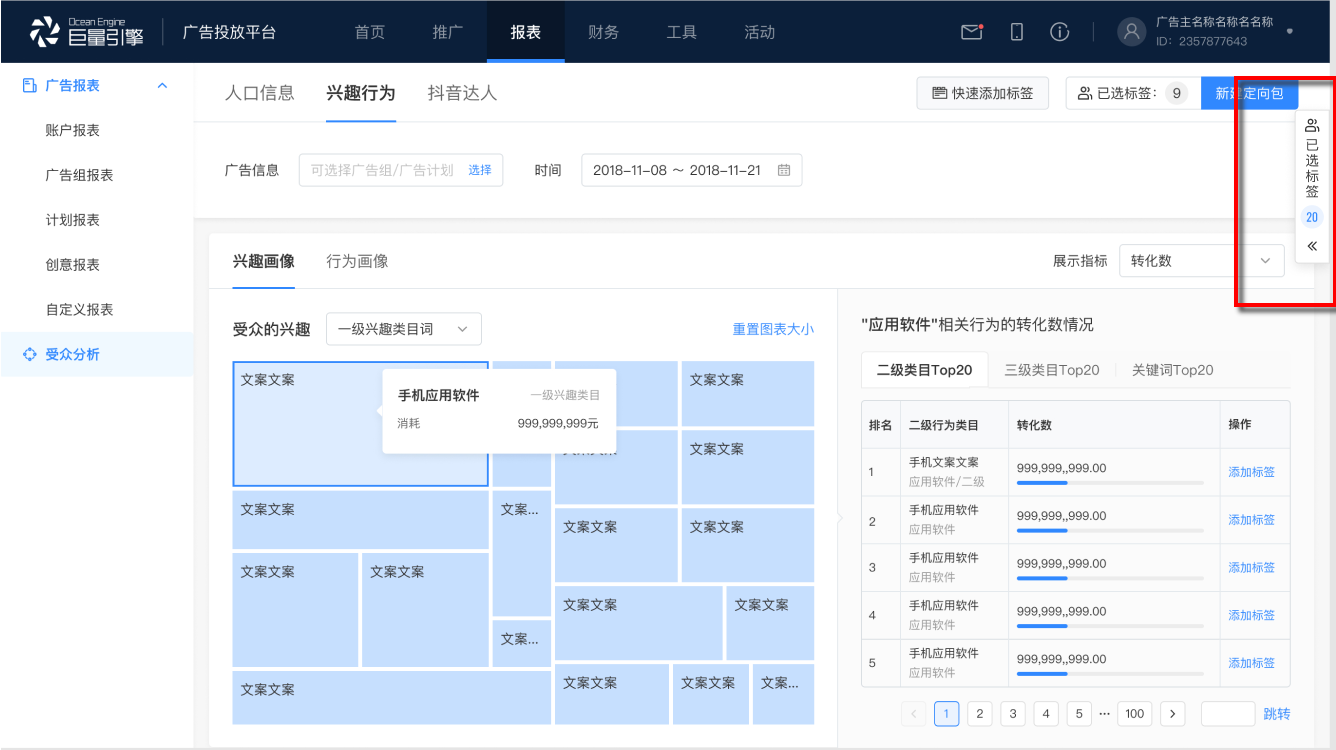Click 添加标签 in rank 3 row
This screenshot has height=750, width=1336.
click(1252, 568)
